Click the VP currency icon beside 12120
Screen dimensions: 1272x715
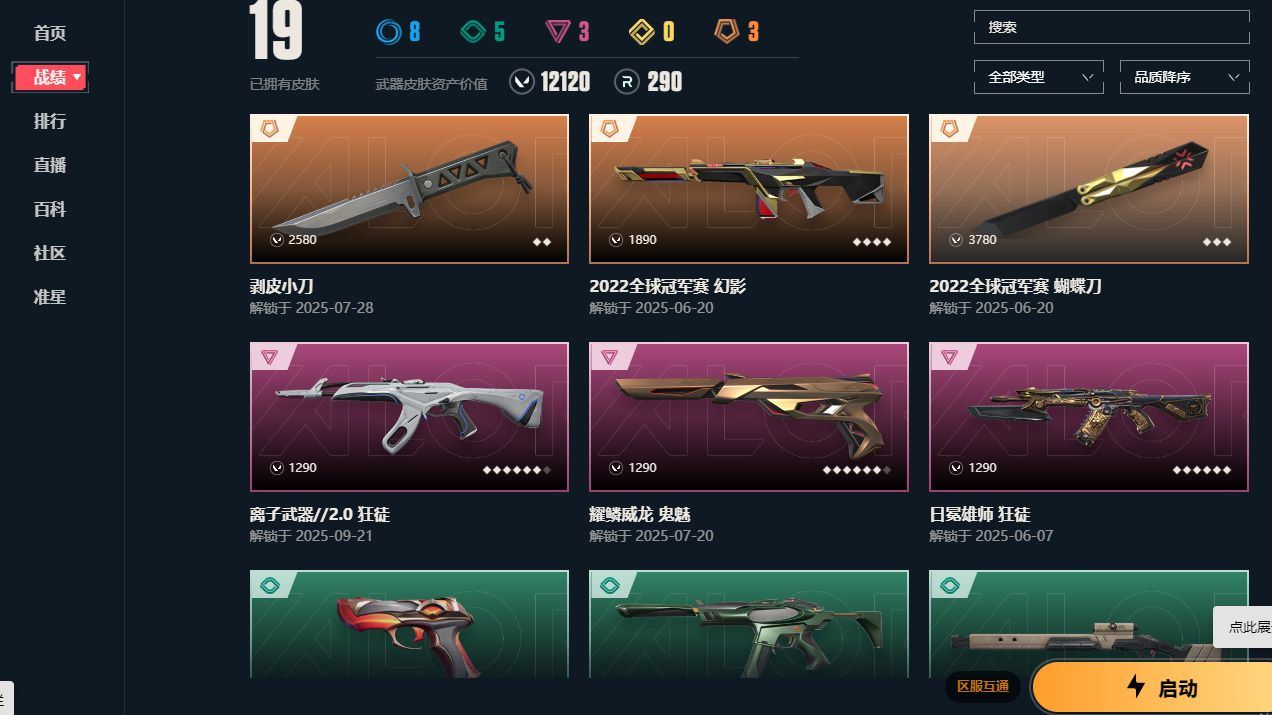[521, 82]
